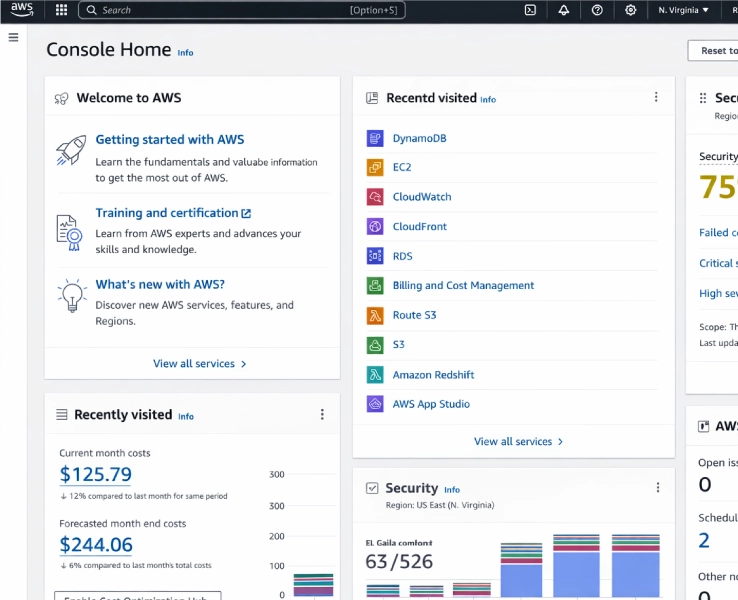Click View all services in Welcome widget

click(199, 364)
